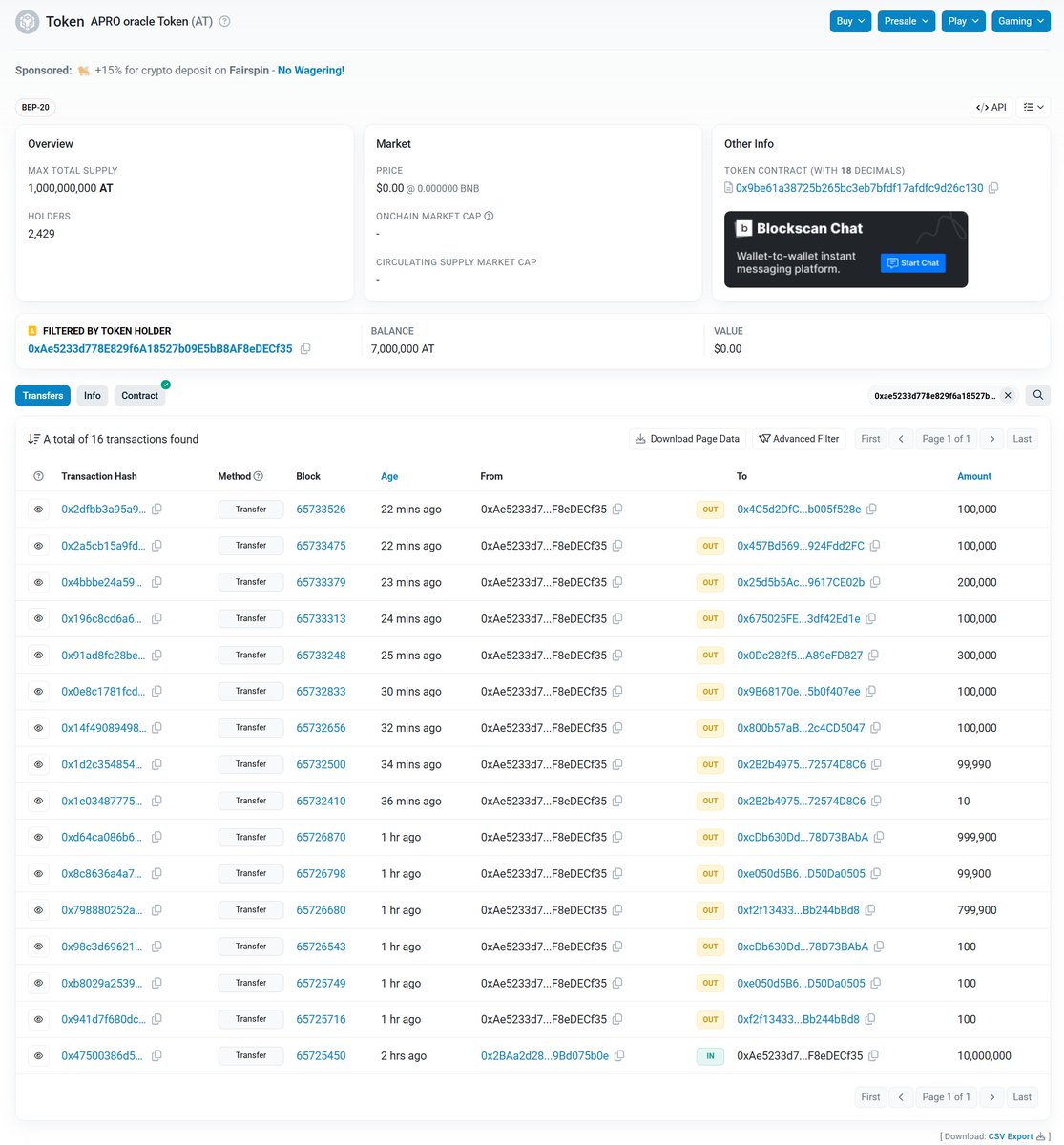Open block 65725450

(321, 1055)
